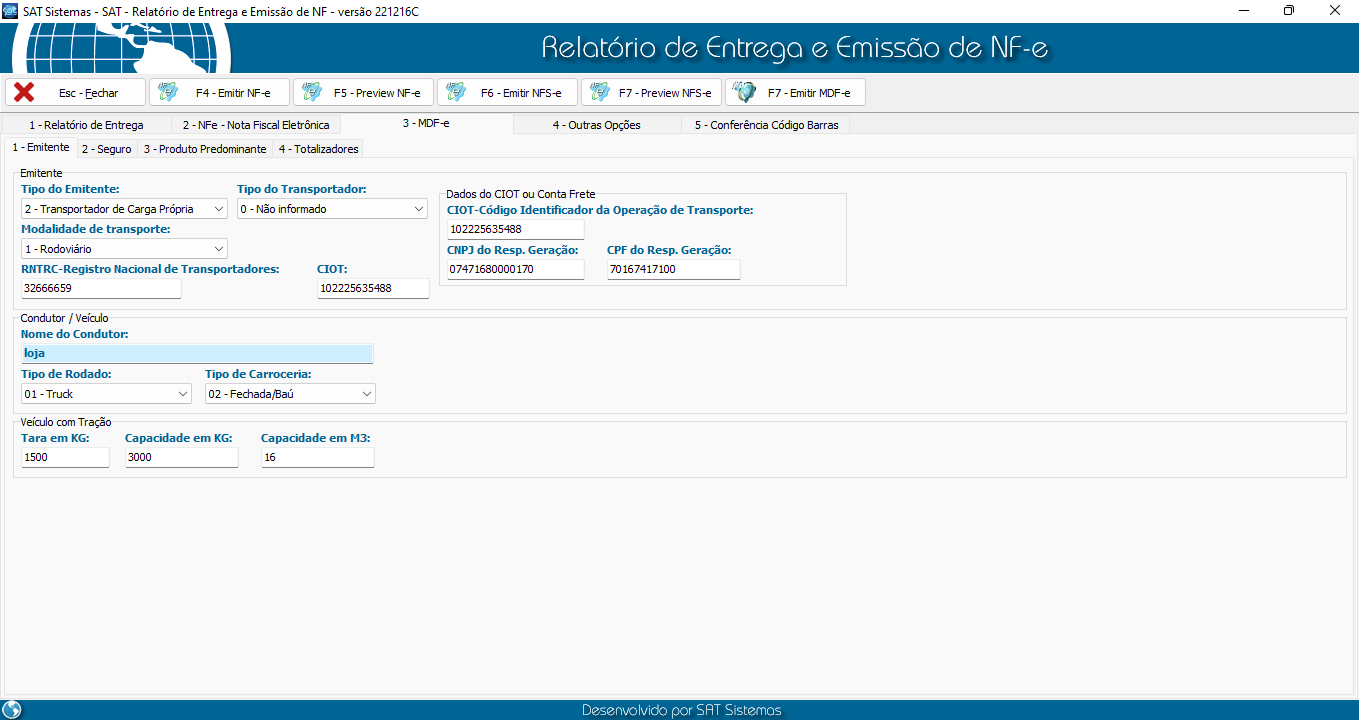Click the globe icon in status bar
The width and height of the screenshot is (1359, 720).
click(x=12, y=710)
